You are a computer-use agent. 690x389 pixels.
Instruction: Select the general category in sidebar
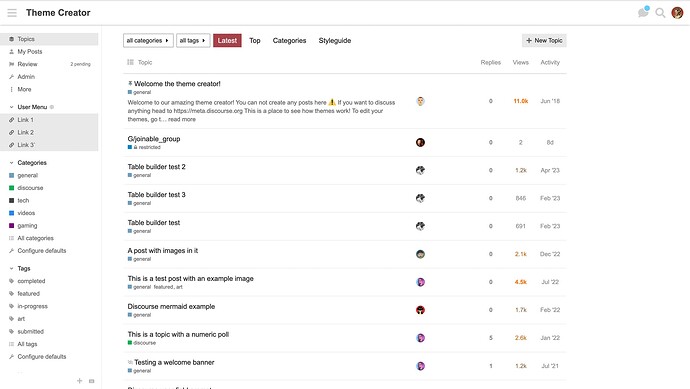[49, 175]
